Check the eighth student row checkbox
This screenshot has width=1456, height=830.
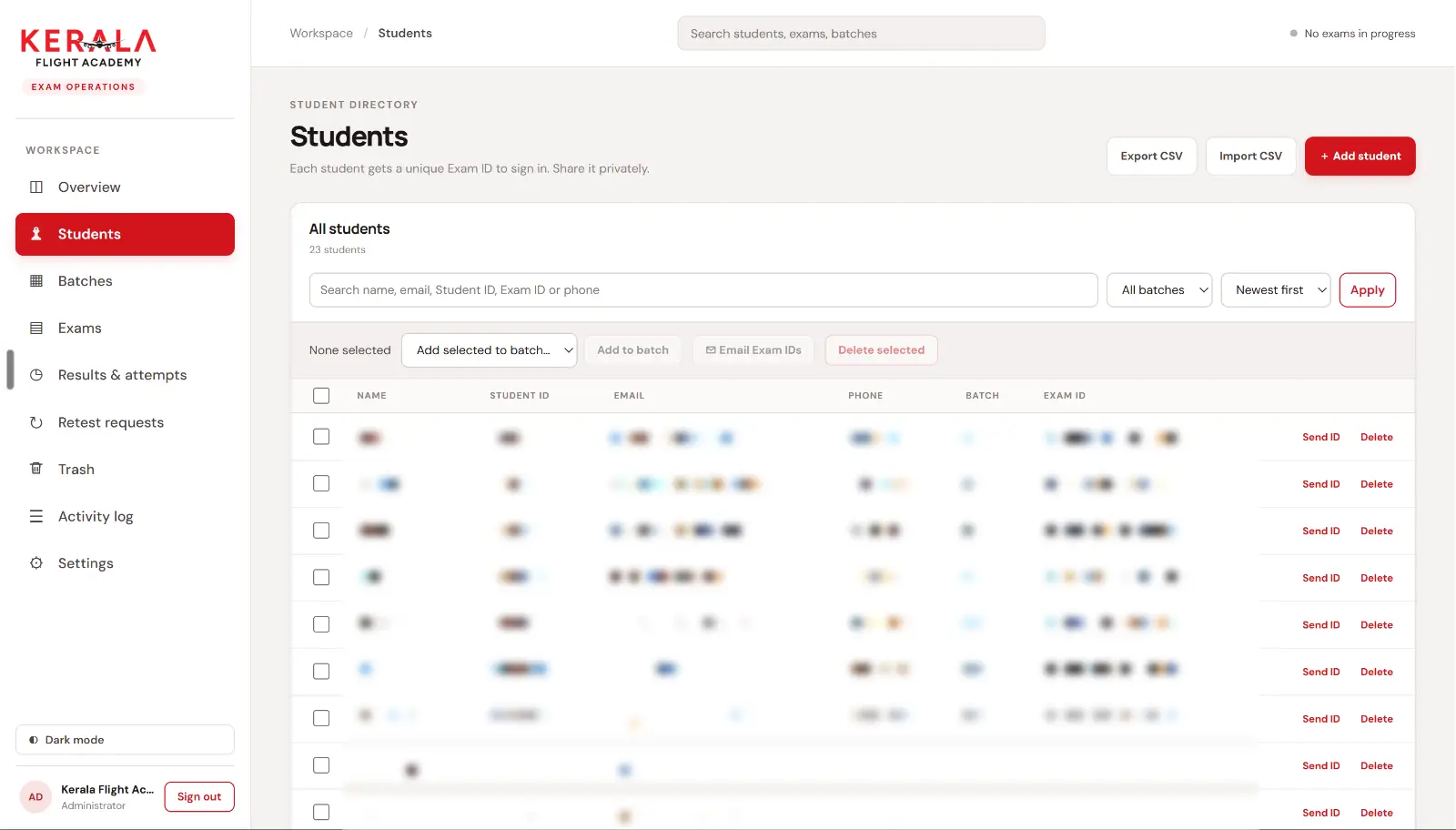321,765
